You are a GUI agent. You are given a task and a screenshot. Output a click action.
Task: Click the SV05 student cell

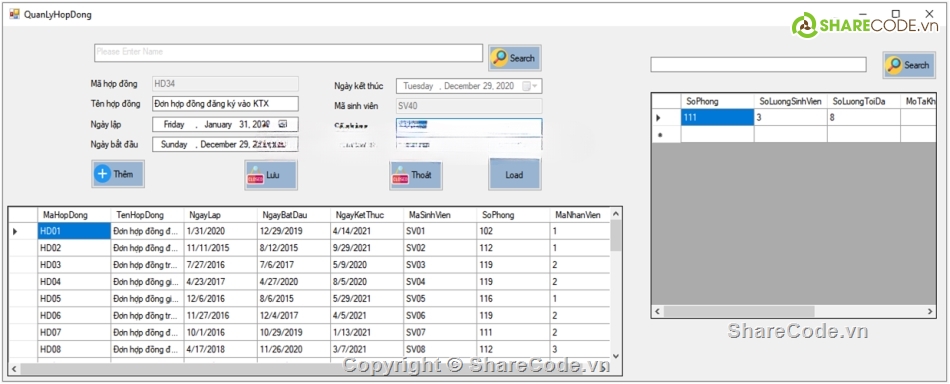coord(439,299)
